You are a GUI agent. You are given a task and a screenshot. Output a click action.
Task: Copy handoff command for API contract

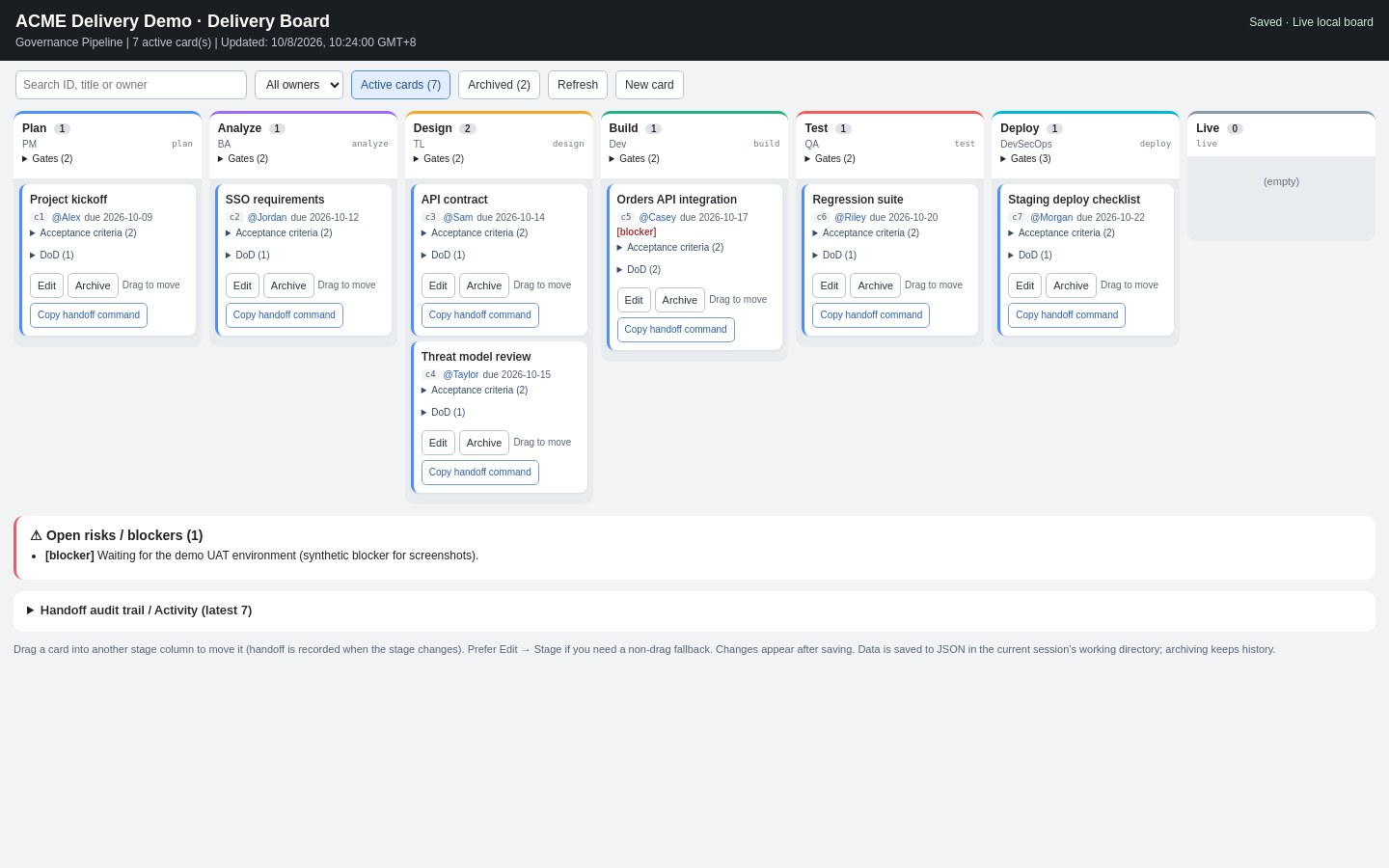[x=480, y=315]
